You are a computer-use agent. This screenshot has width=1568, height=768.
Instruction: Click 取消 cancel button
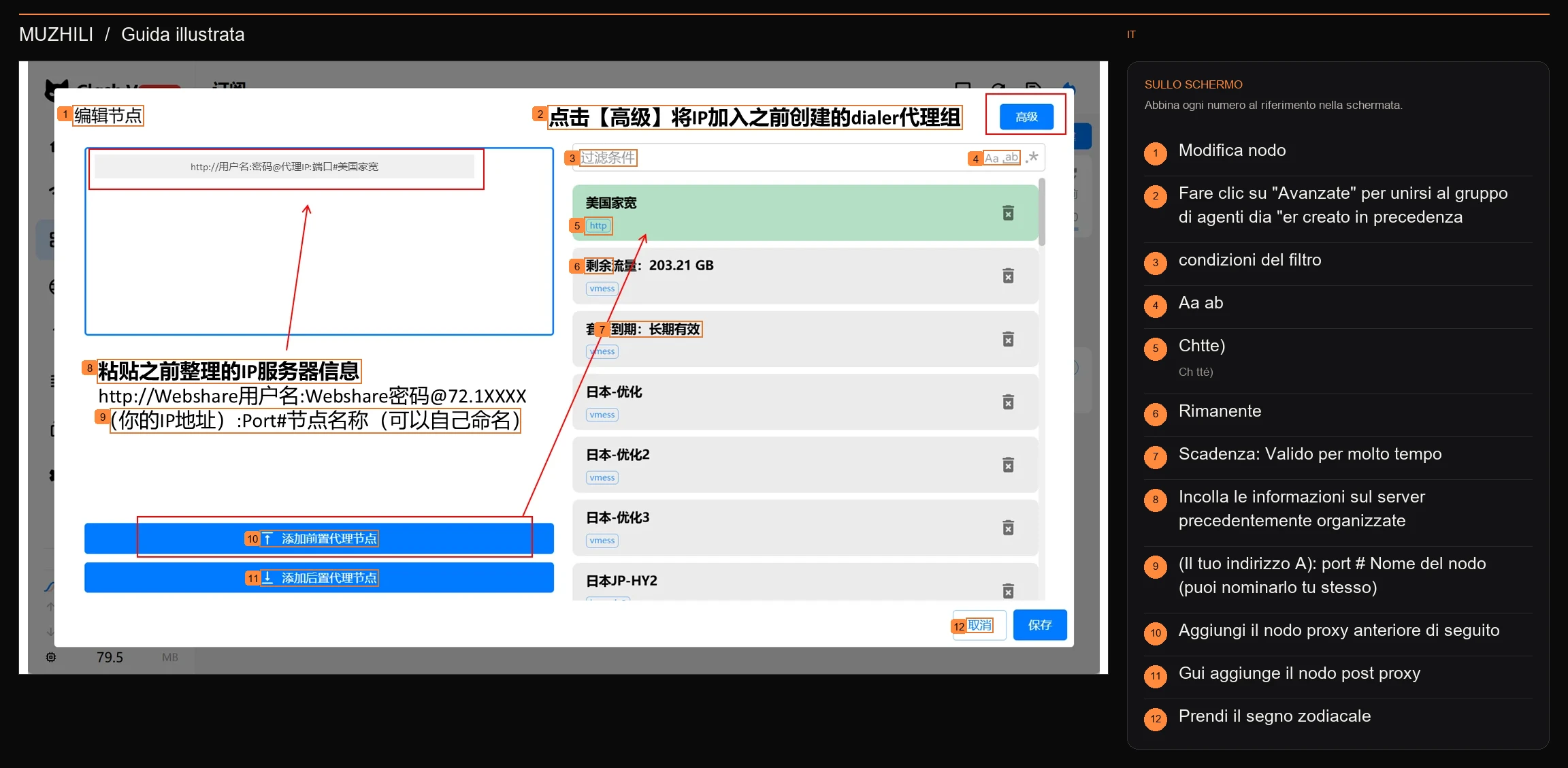979,625
